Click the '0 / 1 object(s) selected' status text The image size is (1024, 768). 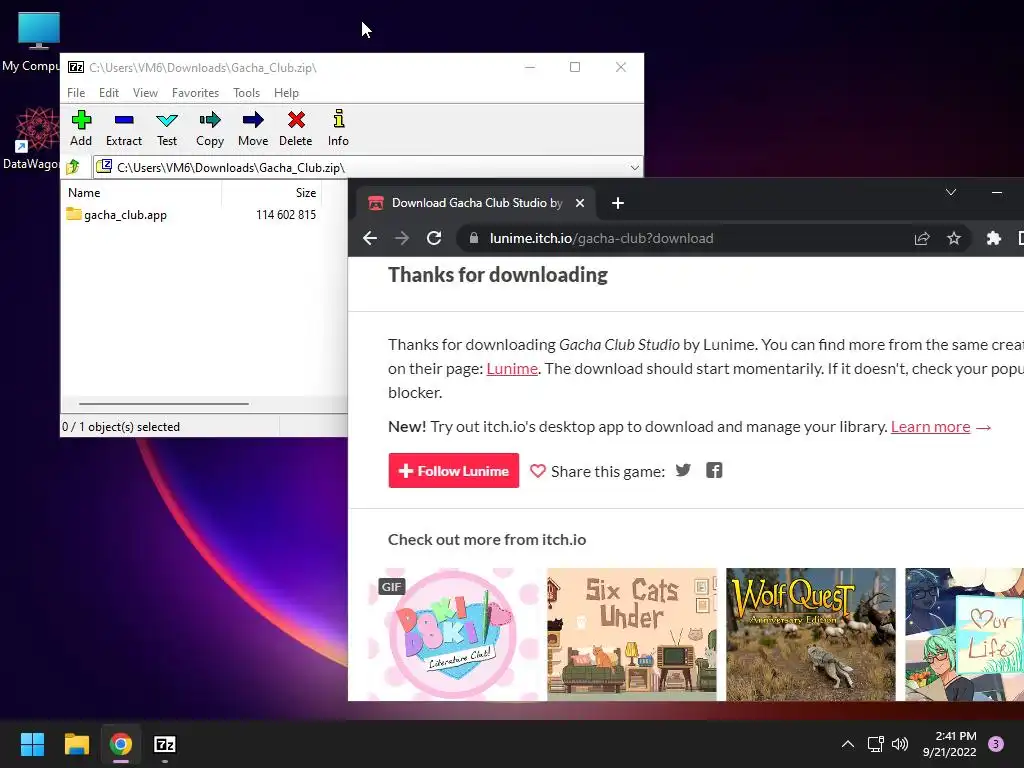[x=121, y=426]
